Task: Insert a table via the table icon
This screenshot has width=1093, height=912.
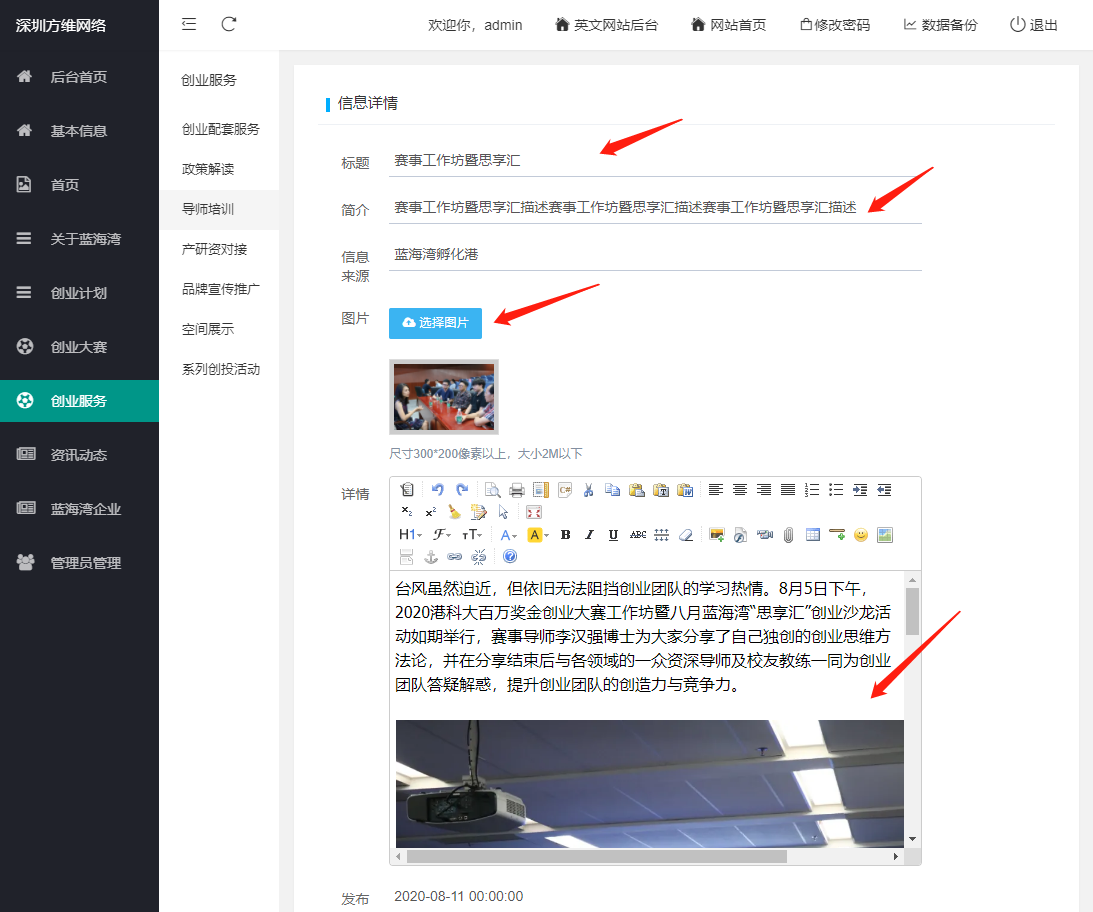Action: tap(813, 535)
